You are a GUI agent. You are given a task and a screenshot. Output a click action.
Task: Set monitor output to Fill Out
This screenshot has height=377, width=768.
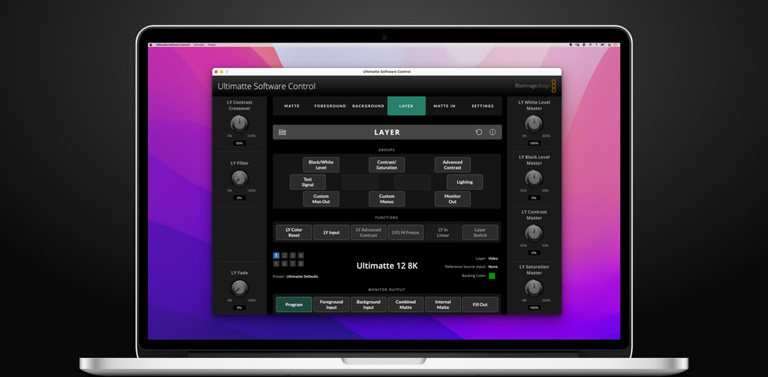(x=480, y=305)
